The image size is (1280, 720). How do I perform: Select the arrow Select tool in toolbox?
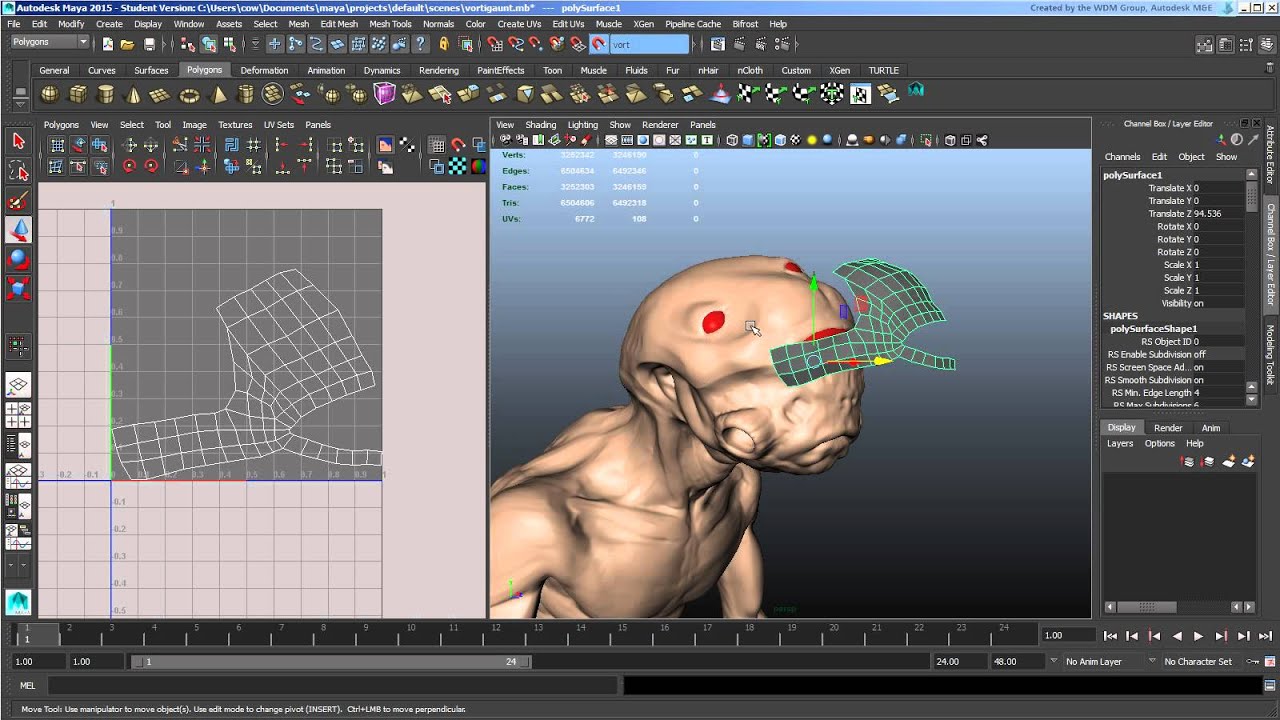point(18,142)
